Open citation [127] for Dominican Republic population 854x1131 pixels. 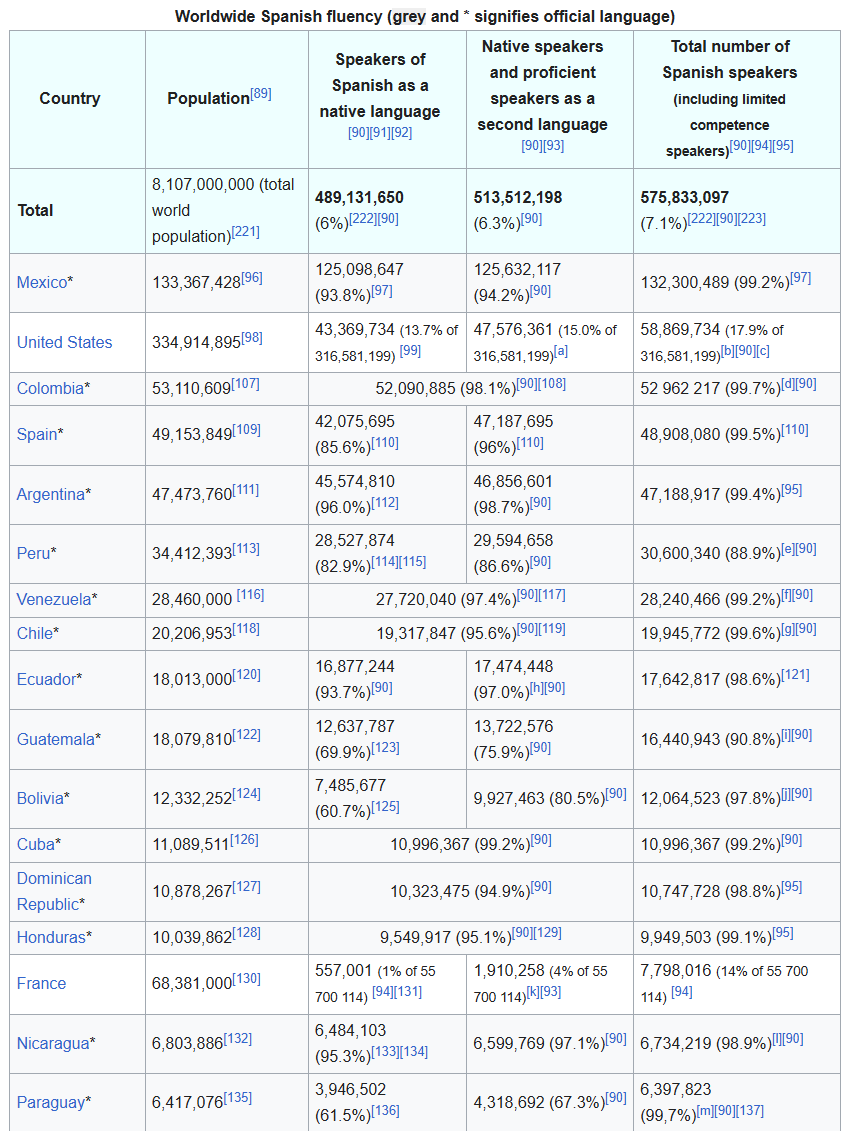[247, 887]
